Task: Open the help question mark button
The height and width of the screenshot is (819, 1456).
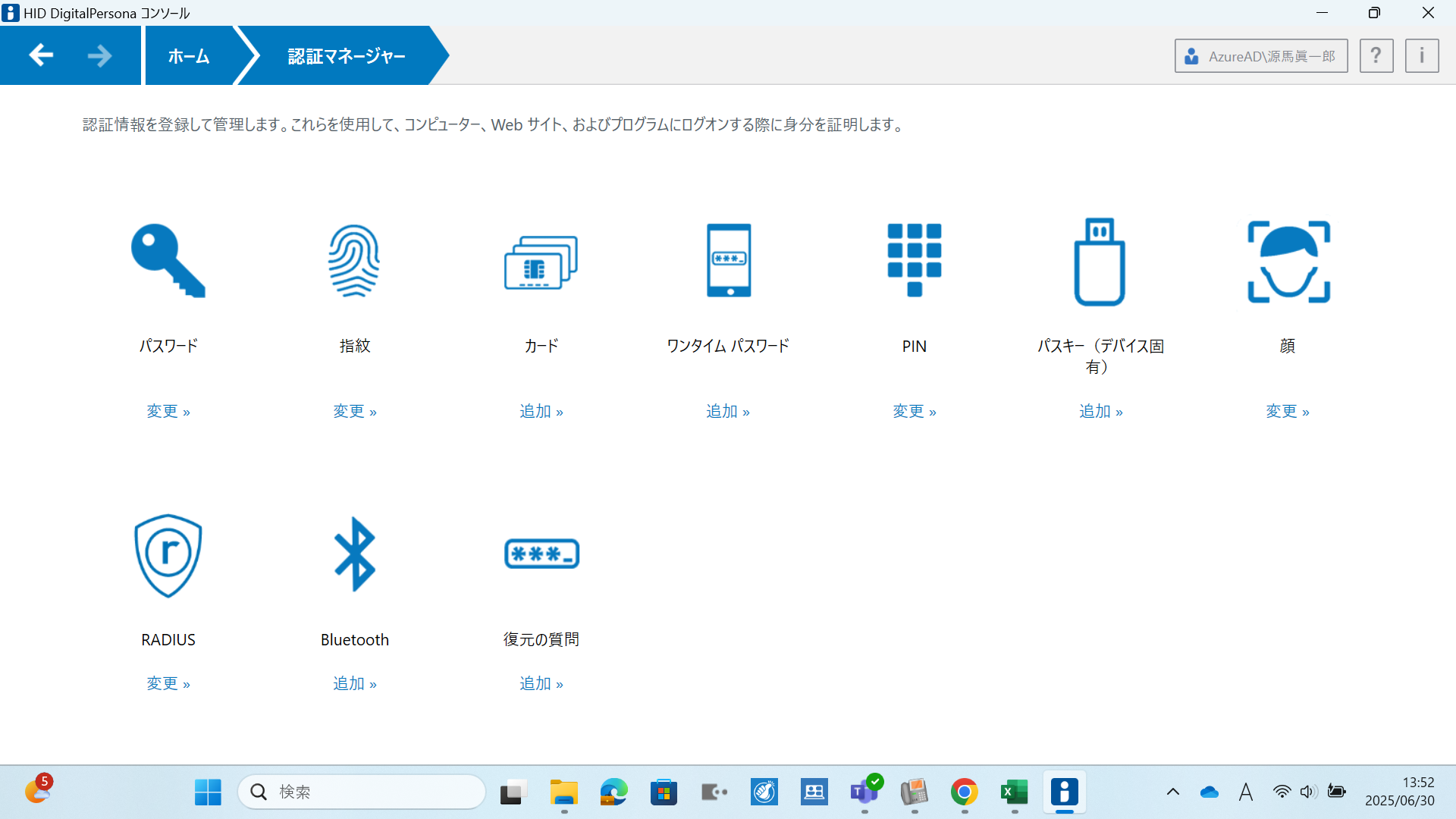Action: (x=1376, y=56)
